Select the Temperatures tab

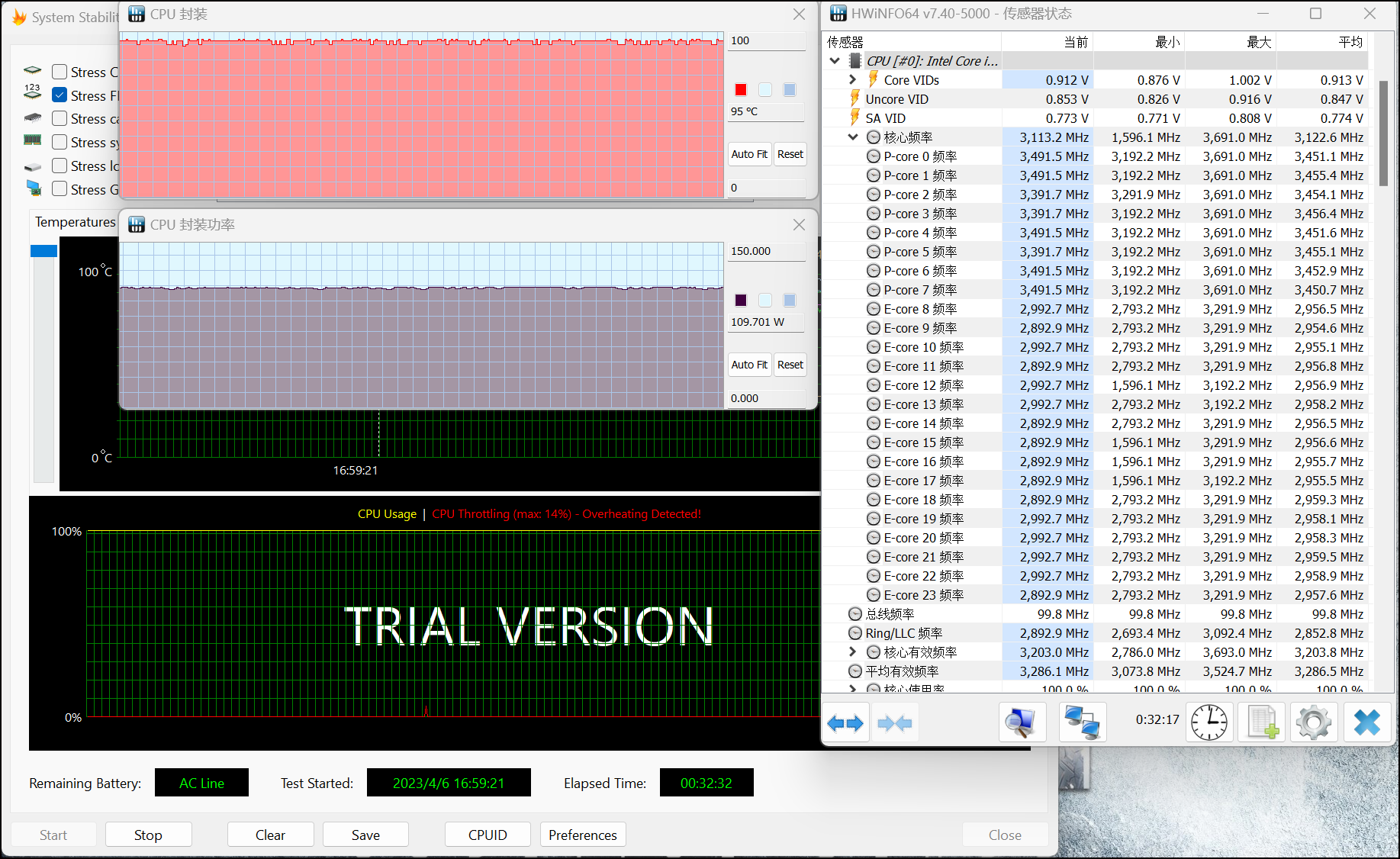click(x=75, y=222)
